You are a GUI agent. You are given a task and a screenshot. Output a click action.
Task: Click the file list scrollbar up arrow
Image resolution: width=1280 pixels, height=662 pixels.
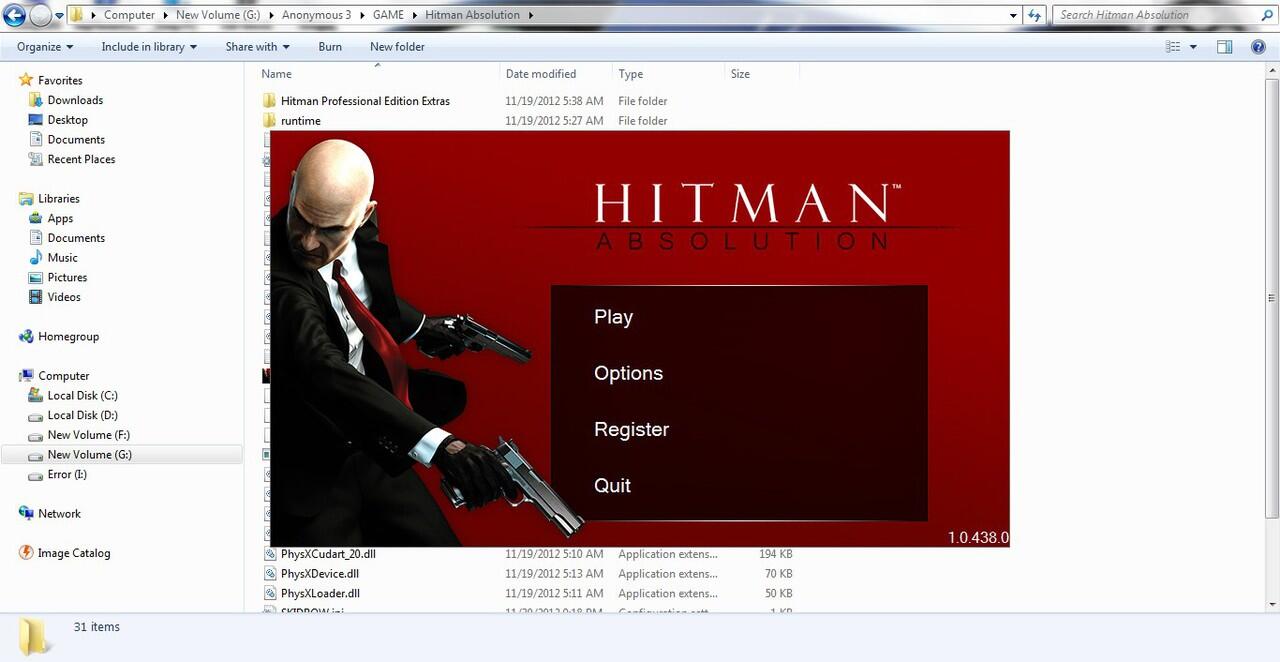point(1273,70)
